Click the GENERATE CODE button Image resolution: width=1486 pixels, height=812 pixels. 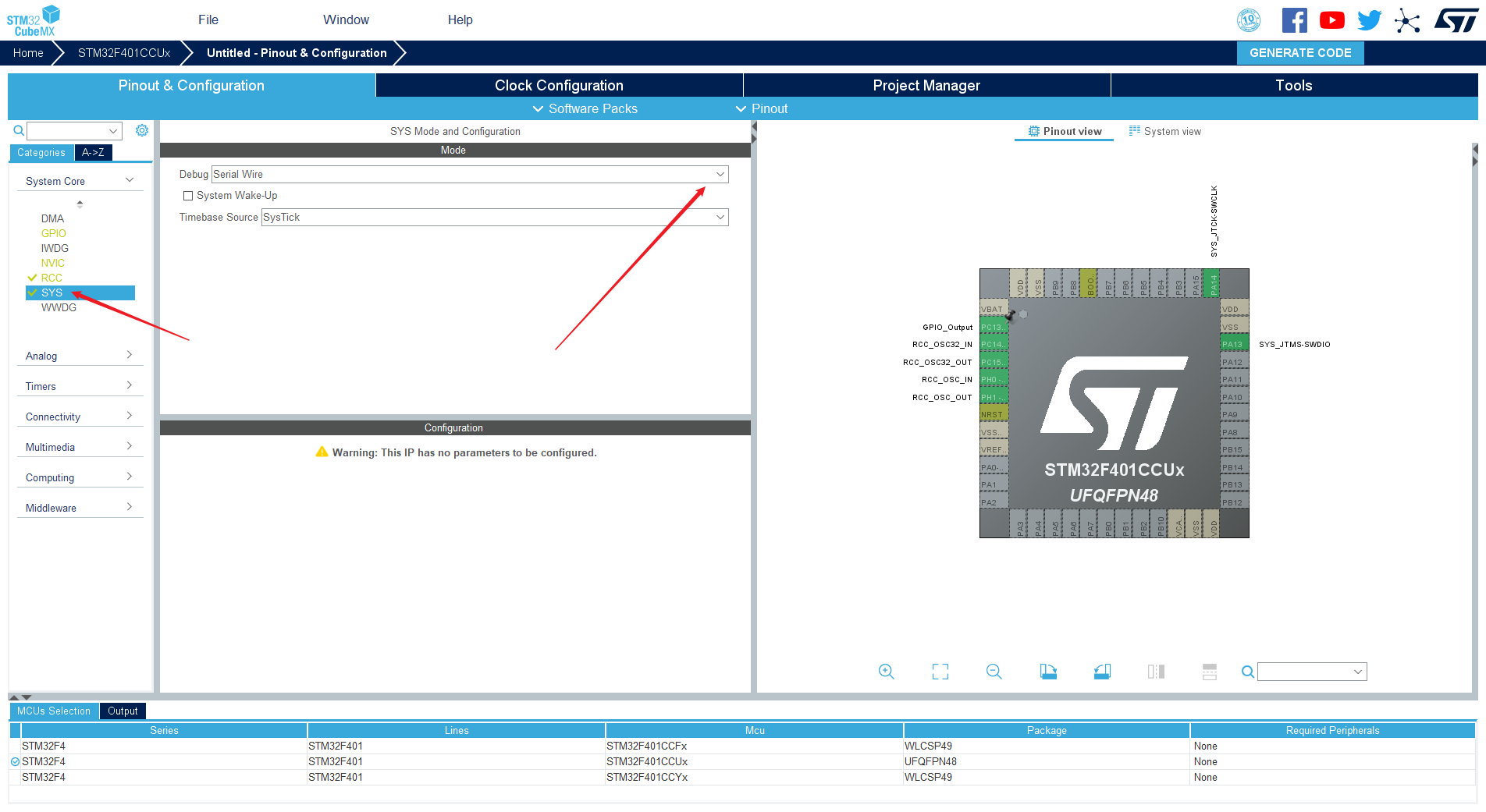click(x=1300, y=53)
